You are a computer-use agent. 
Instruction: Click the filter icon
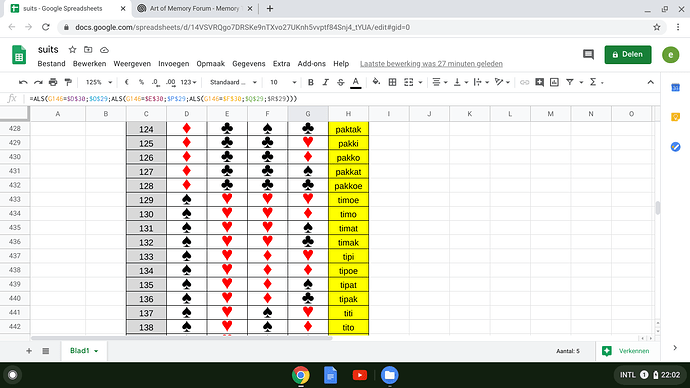(x=570, y=82)
